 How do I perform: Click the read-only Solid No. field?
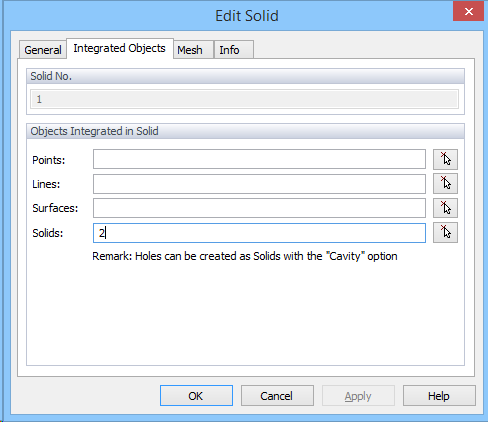click(244, 99)
